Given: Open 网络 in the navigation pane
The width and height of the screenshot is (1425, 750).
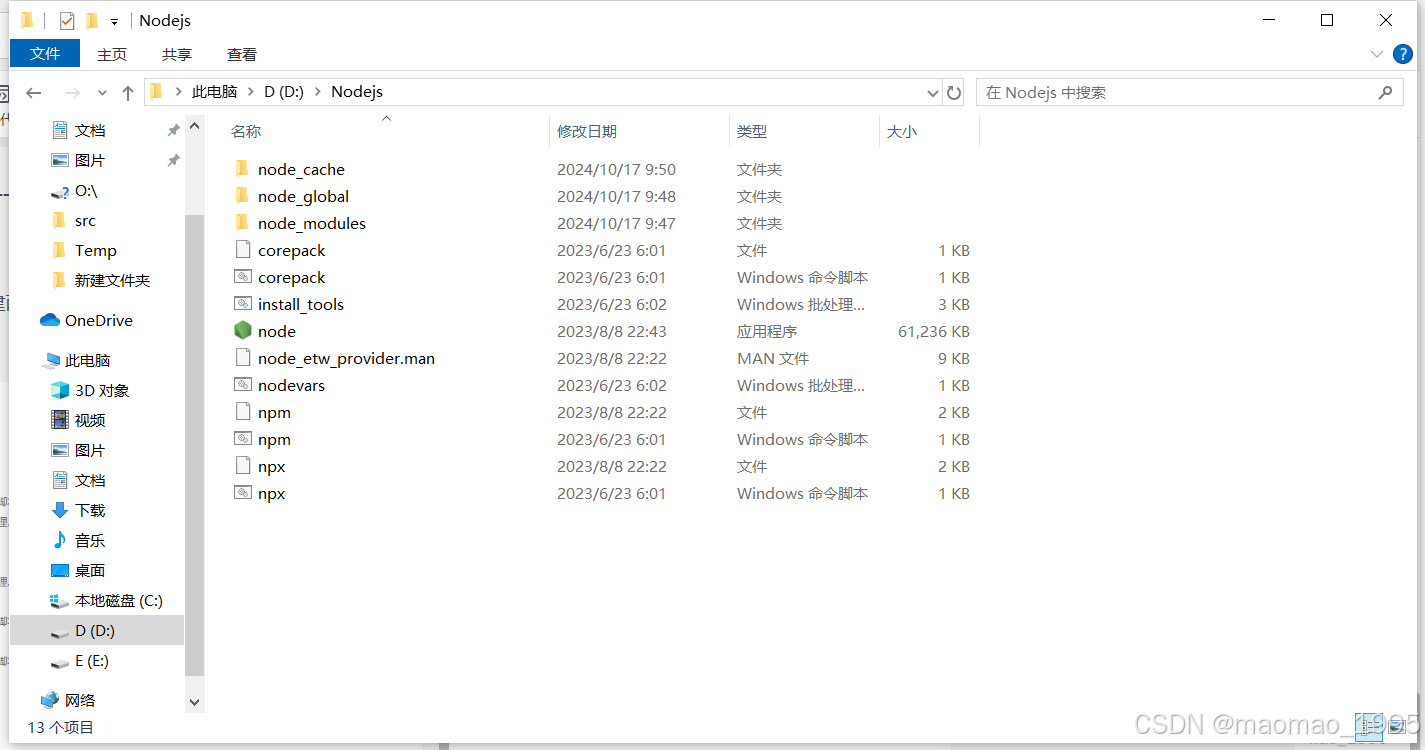Looking at the screenshot, I should (68, 700).
